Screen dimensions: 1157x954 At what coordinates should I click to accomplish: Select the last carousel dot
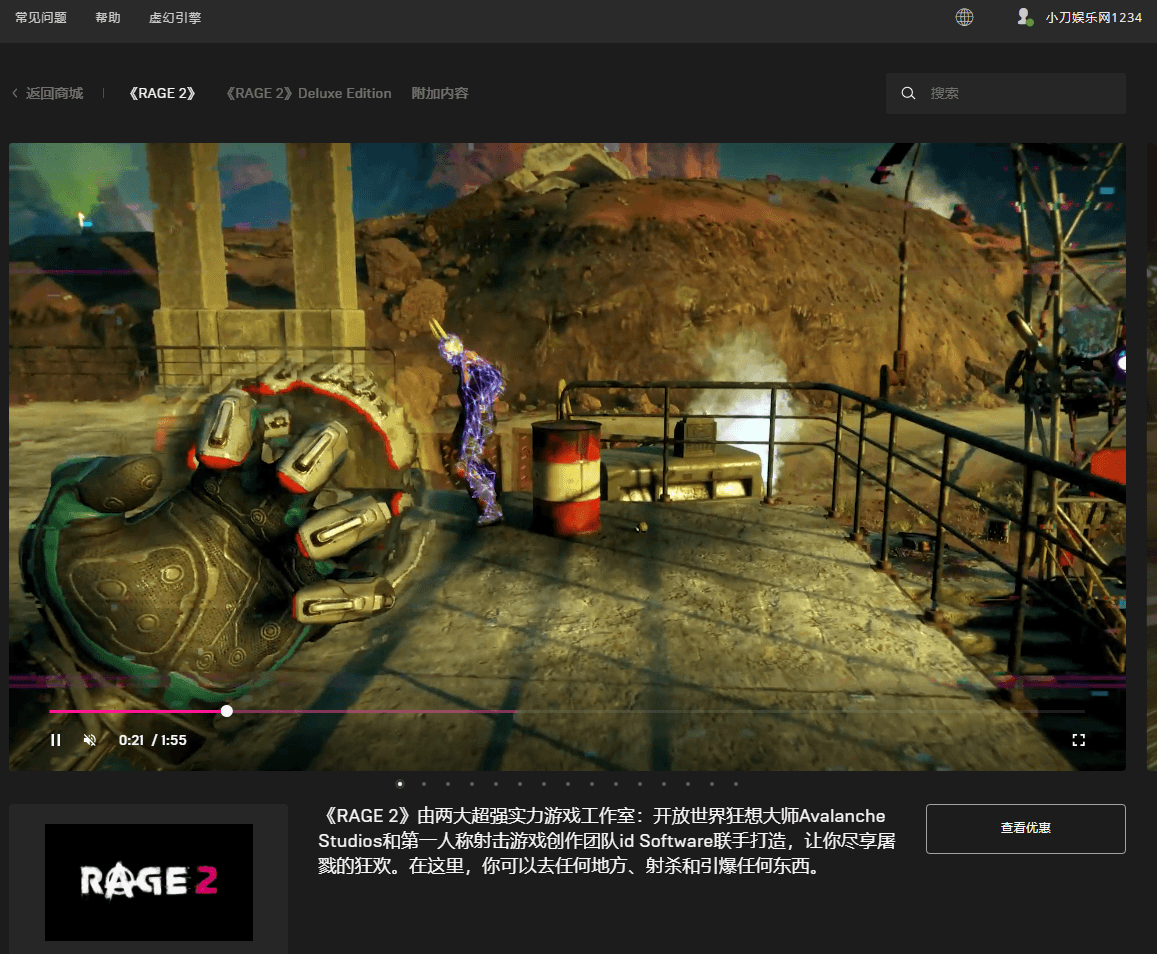point(736,784)
